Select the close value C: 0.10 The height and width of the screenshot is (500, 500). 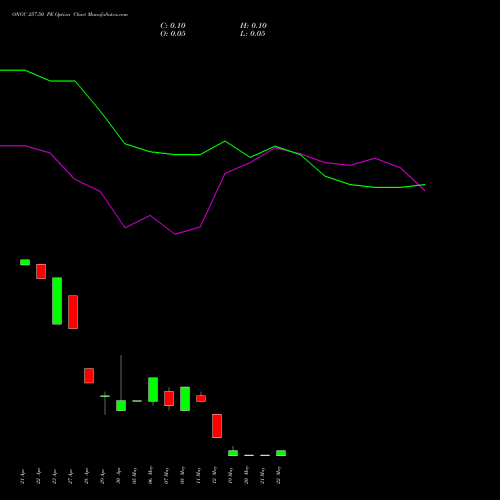coord(173,26)
